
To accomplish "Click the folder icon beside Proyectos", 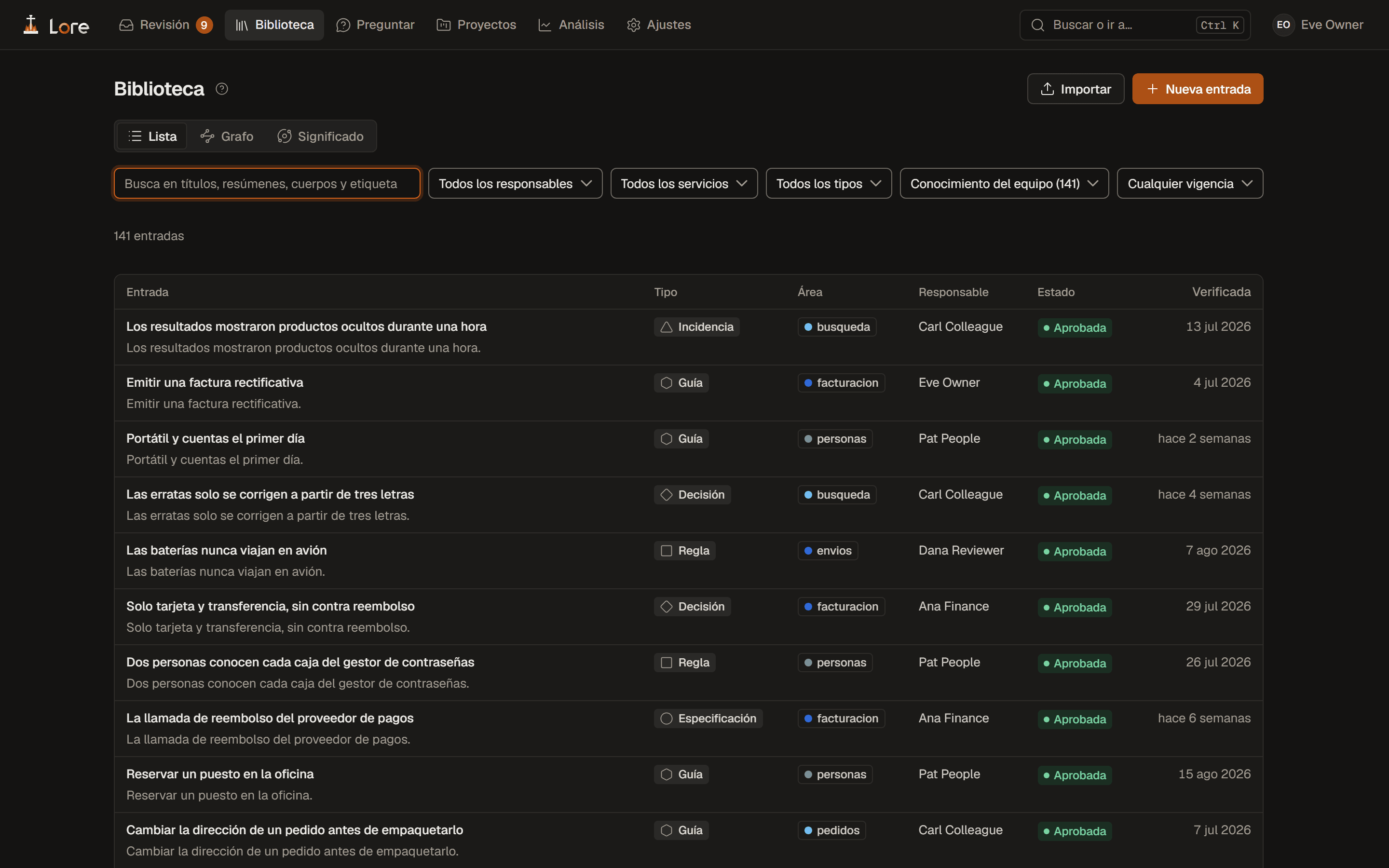I will 443,25.
